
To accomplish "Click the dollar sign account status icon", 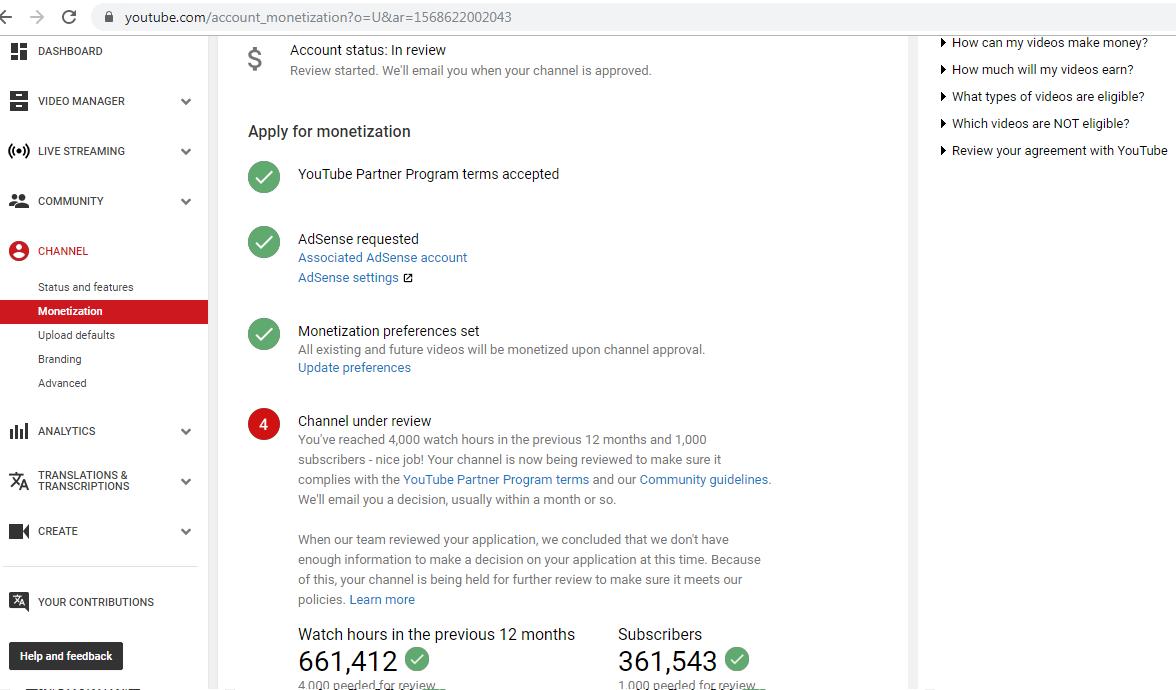I will (x=255, y=58).
